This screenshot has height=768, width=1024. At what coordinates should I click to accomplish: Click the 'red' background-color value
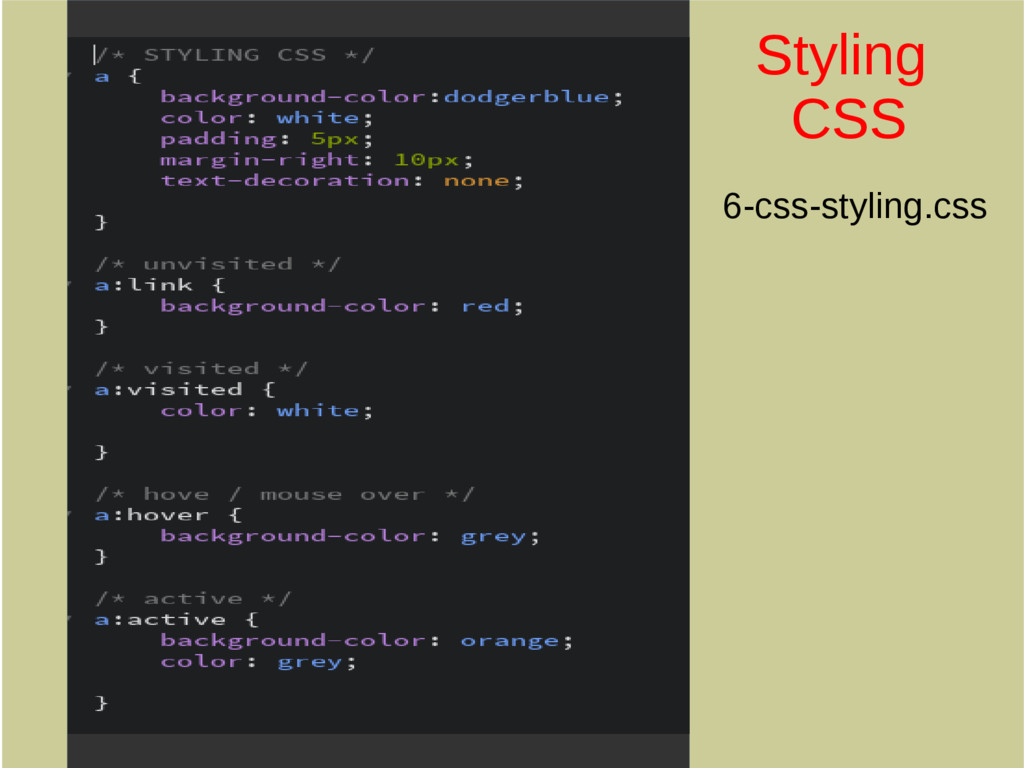pos(485,306)
